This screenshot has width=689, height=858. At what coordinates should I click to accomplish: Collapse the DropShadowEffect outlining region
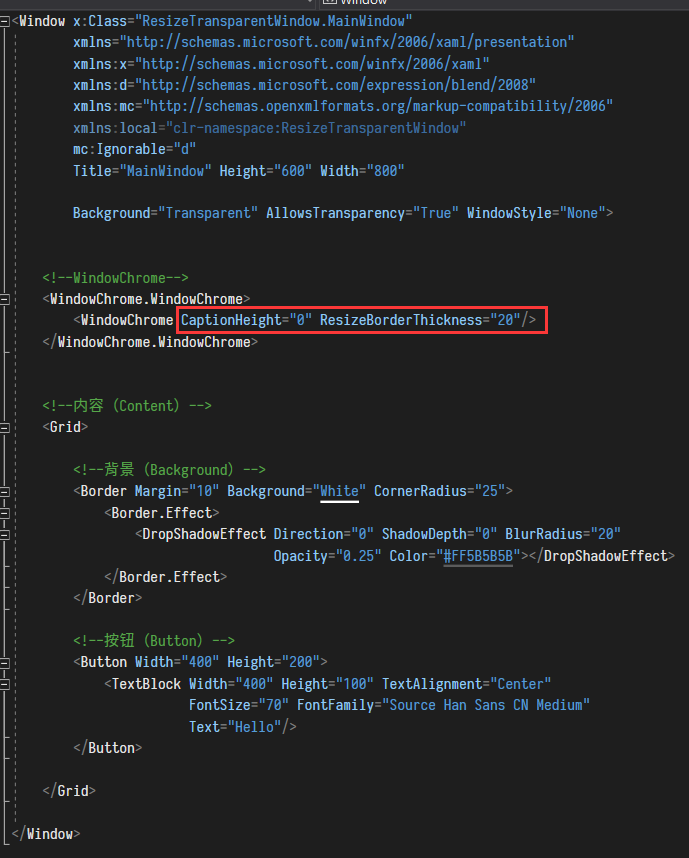[x=4, y=535]
